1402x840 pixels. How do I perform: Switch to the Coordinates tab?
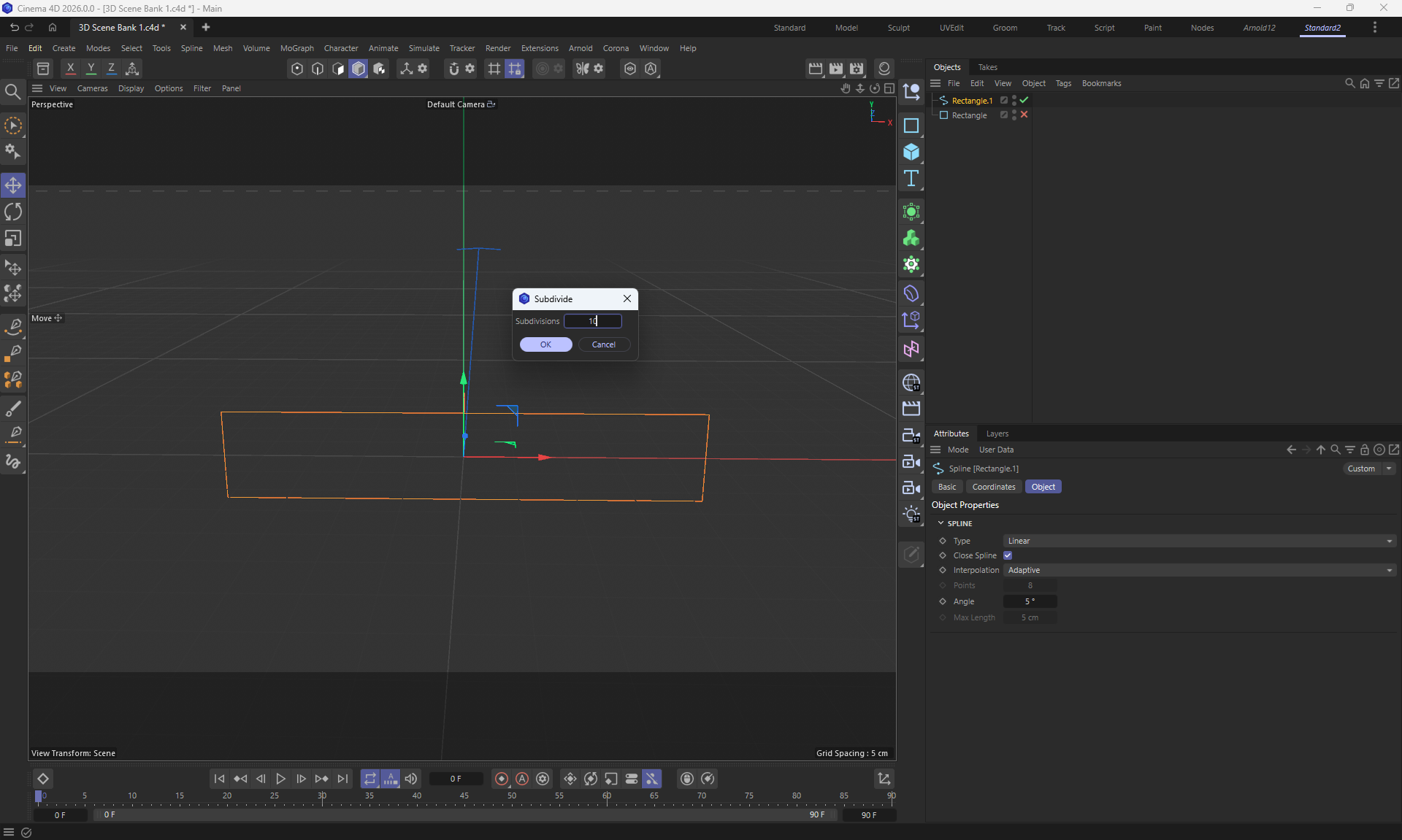(993, 487)
